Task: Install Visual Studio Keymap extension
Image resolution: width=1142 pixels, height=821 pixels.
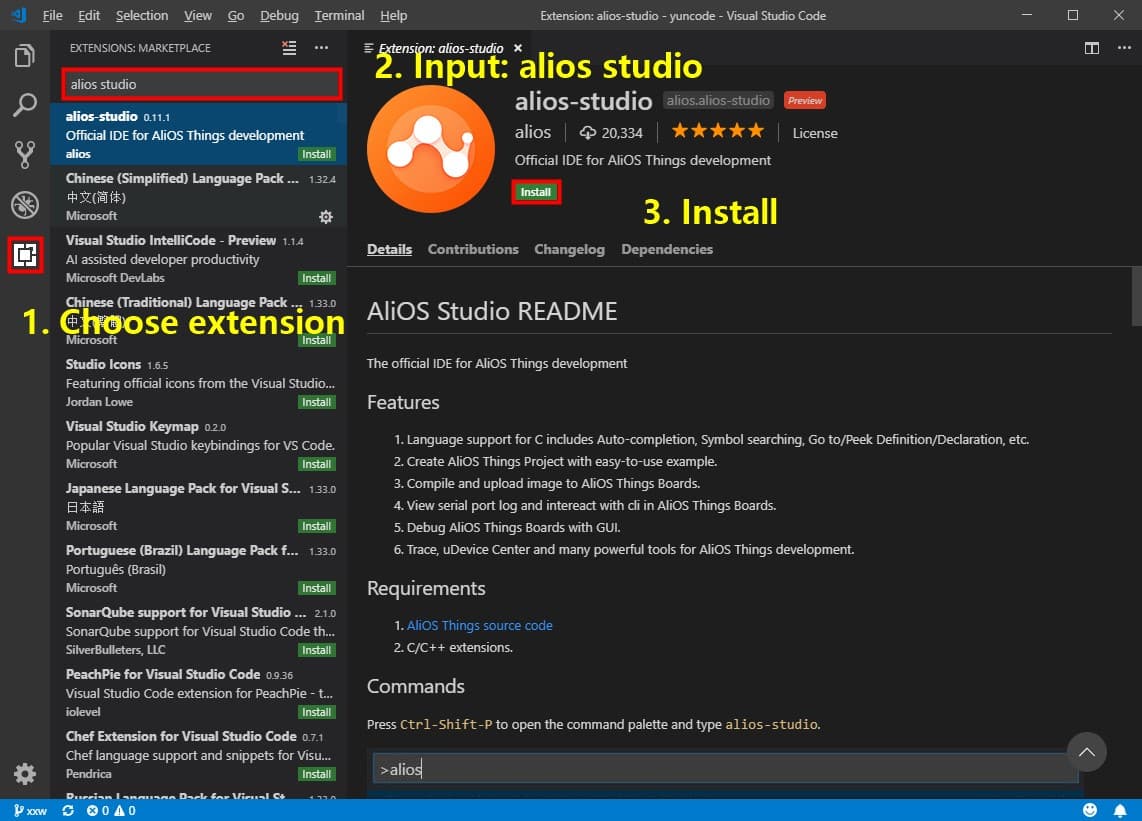Action: pos(317,464)
